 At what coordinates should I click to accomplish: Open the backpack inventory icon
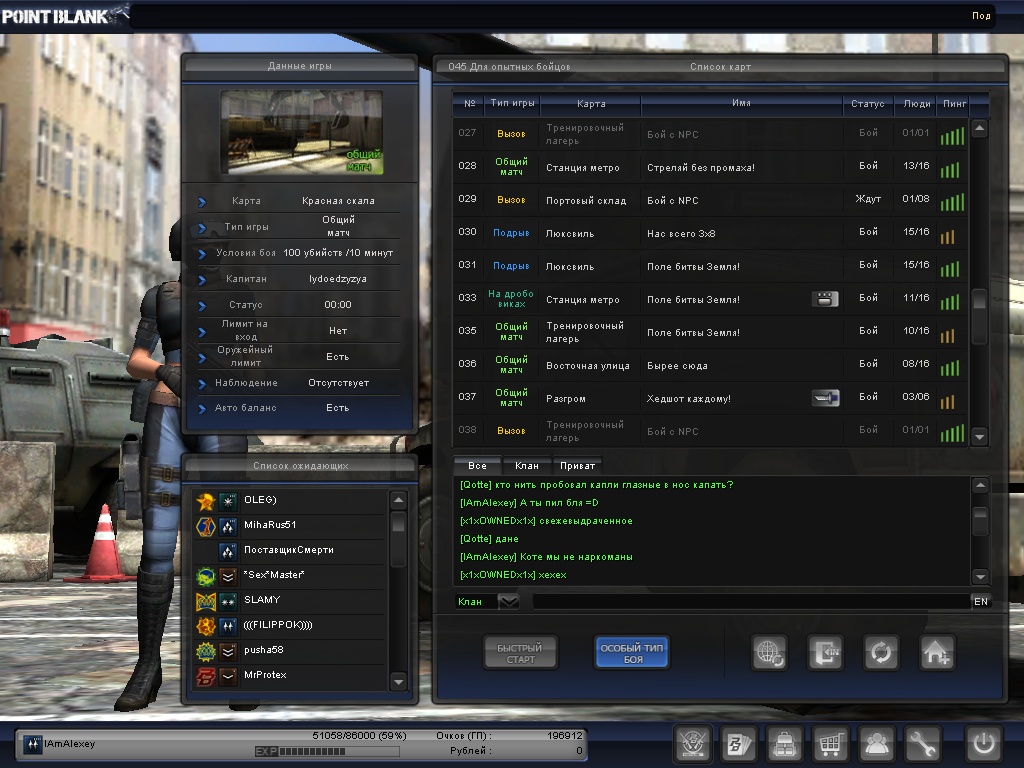[x=784, y=744]
